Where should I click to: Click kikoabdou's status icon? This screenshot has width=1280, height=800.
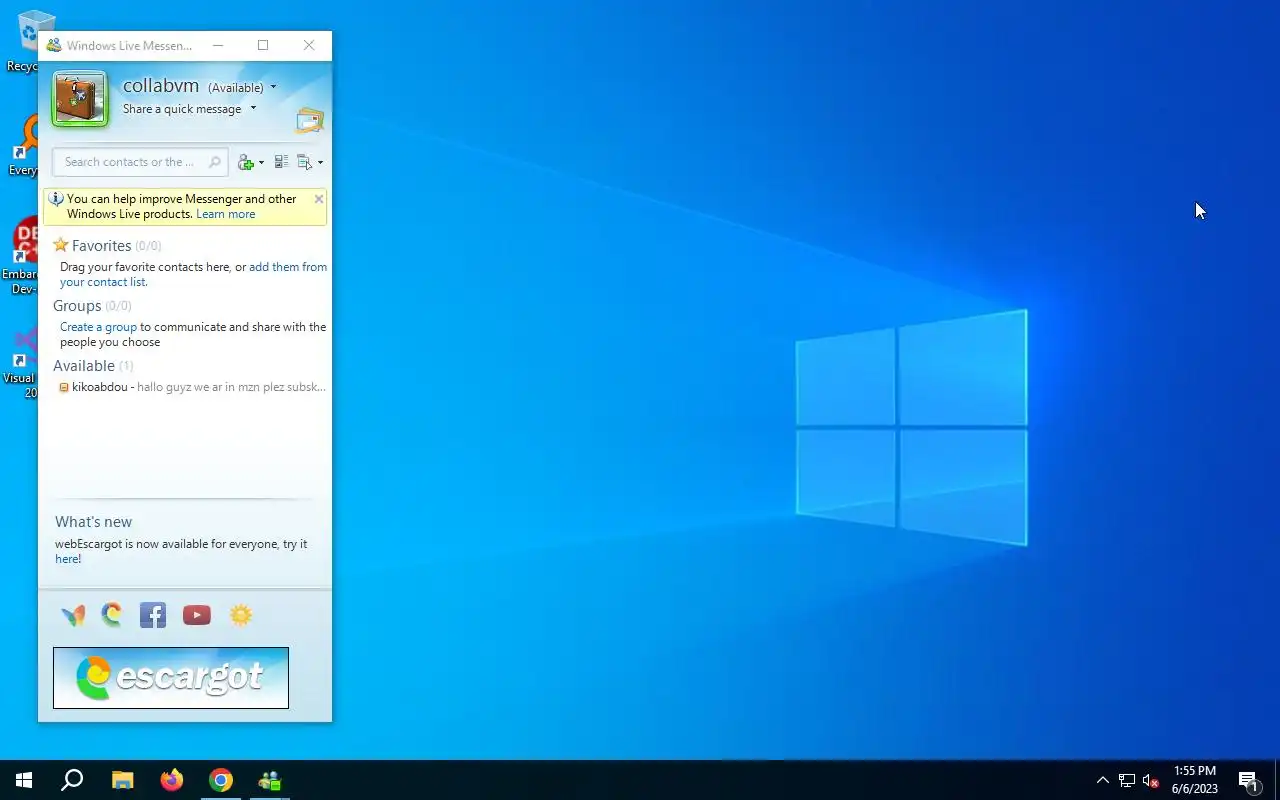[x=64, y=387]
